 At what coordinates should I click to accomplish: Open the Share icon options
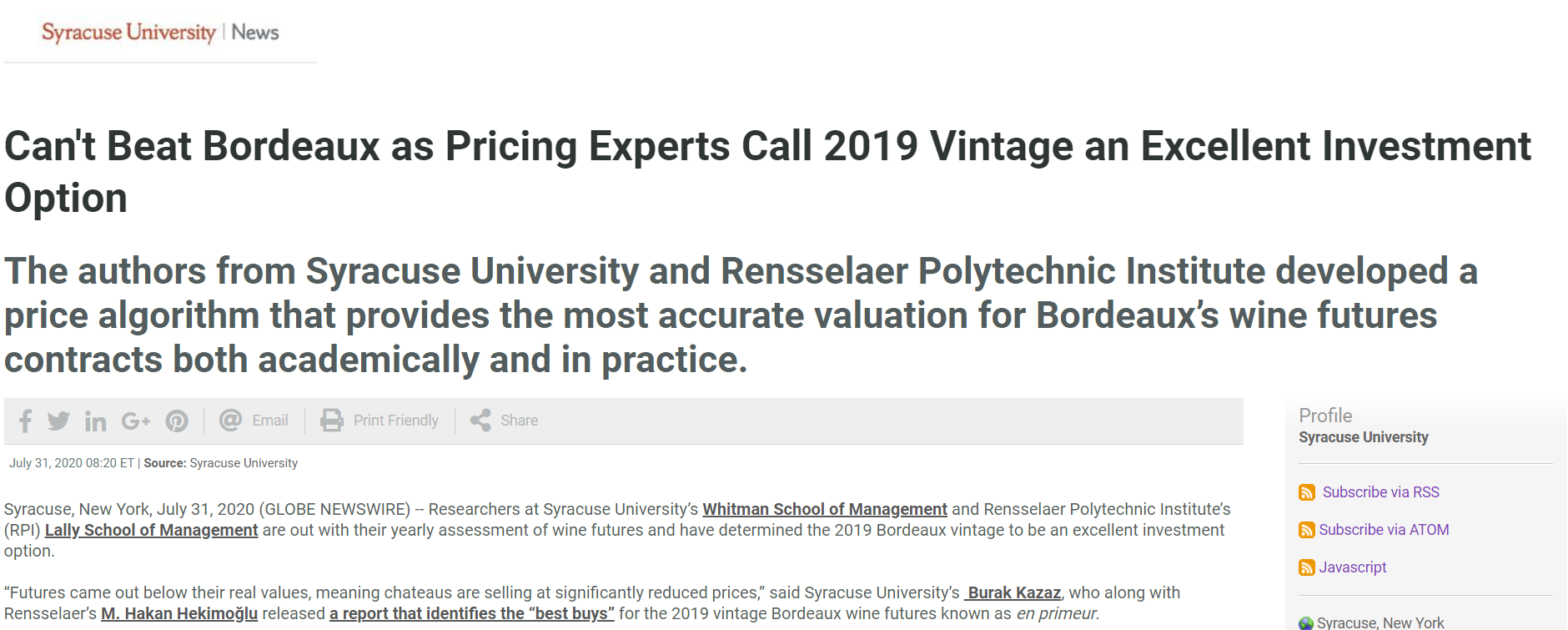click(480, 420)
